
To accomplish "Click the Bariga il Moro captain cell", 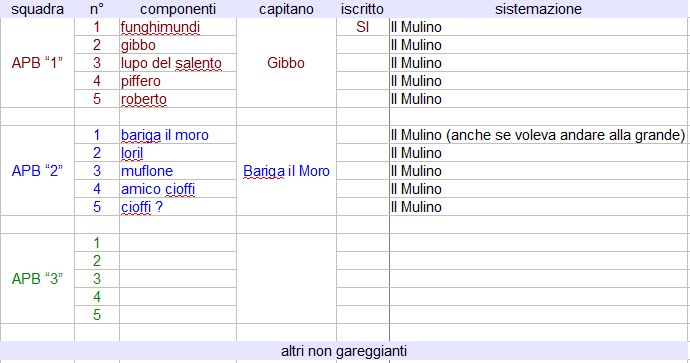I will (286, 171).
